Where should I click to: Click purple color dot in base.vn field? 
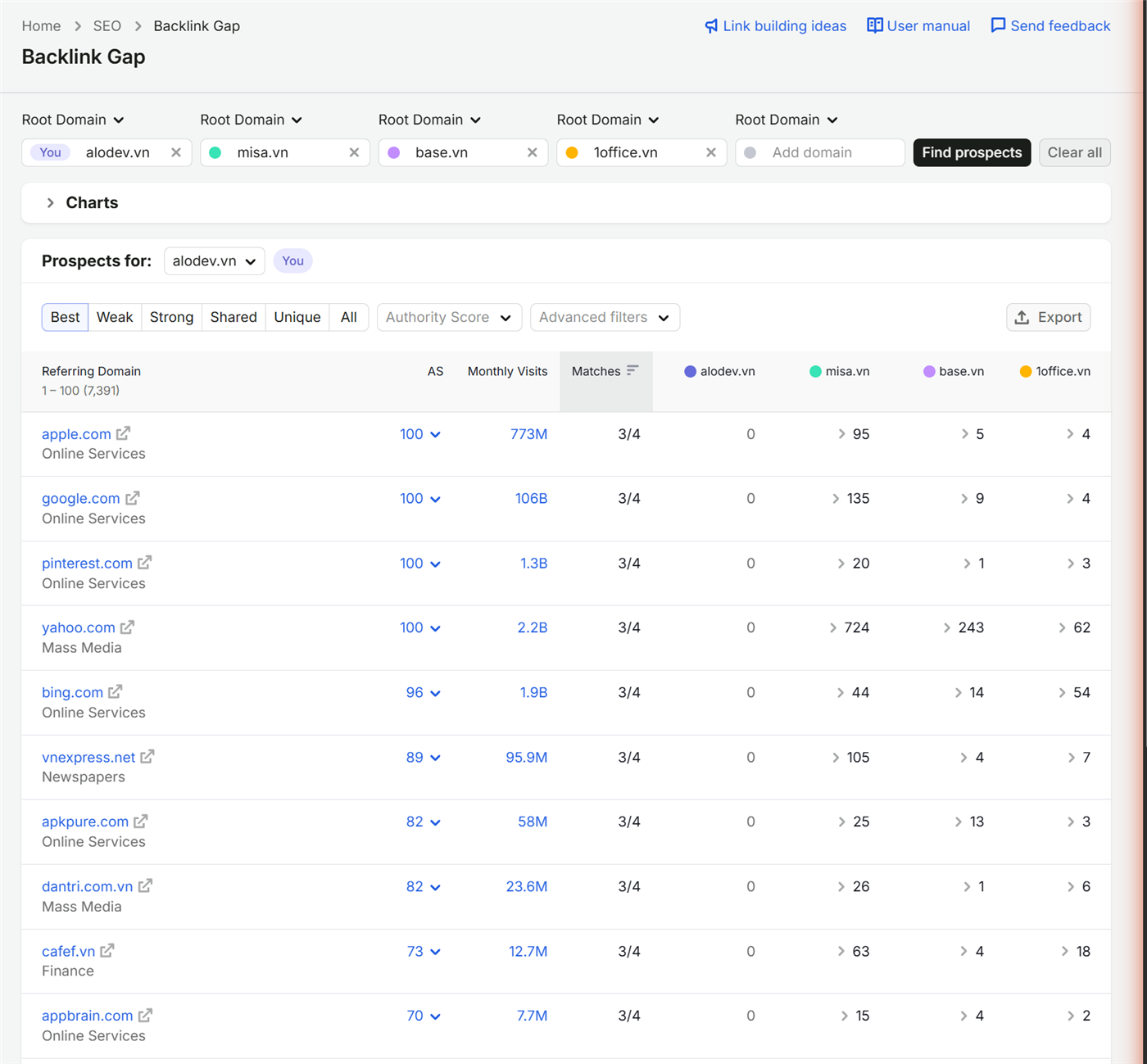(x=394, y=152)
